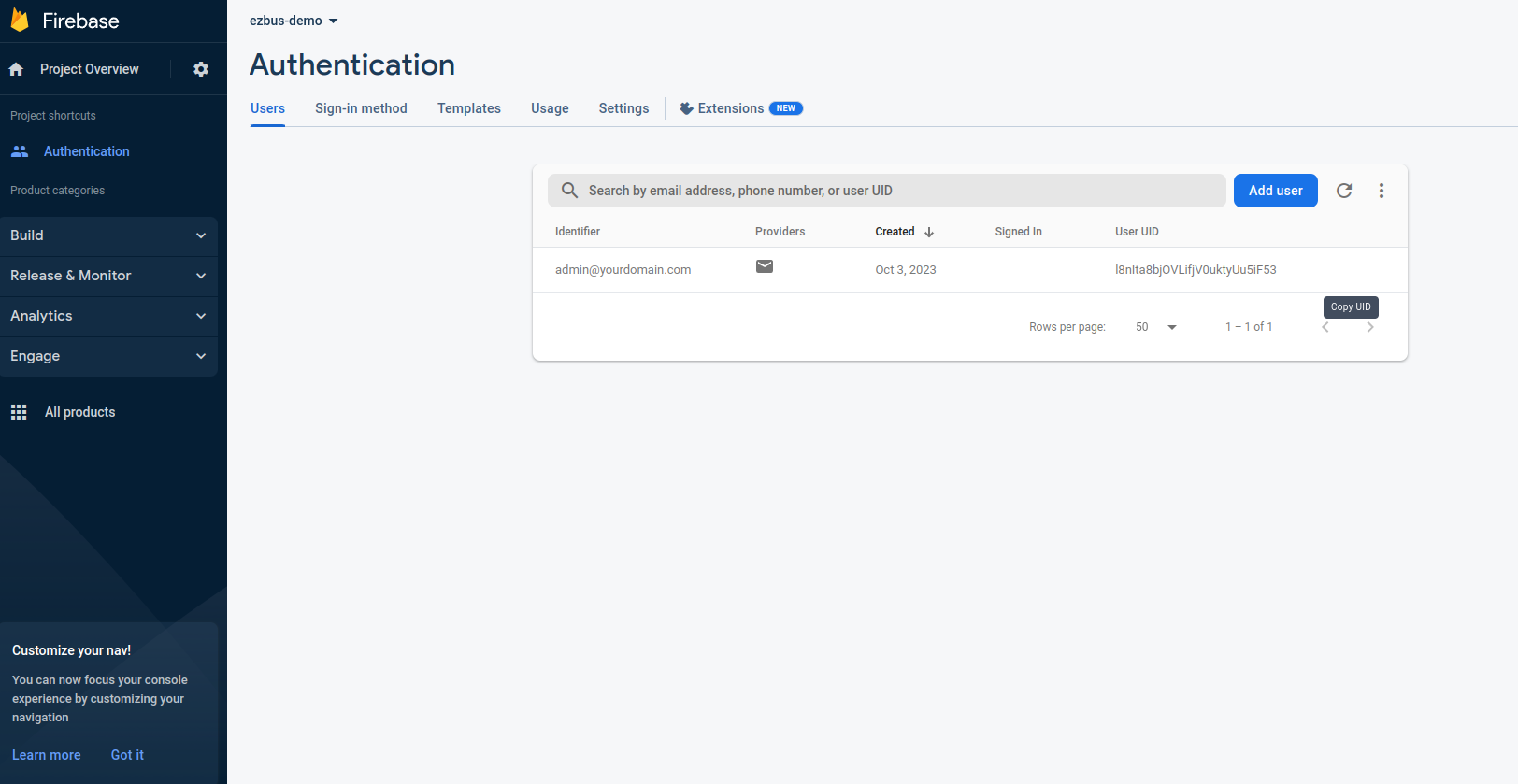Open project settings gear icon
Viewport: 1518px width, 784px height.
tap(201, 69)
